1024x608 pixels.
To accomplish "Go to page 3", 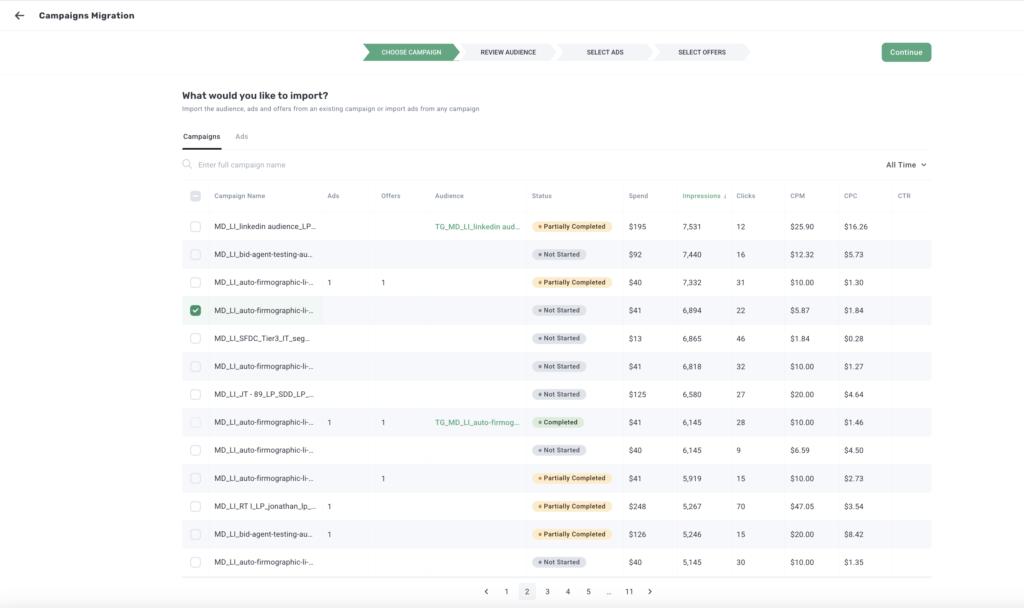I will click(x=547, y=592).
